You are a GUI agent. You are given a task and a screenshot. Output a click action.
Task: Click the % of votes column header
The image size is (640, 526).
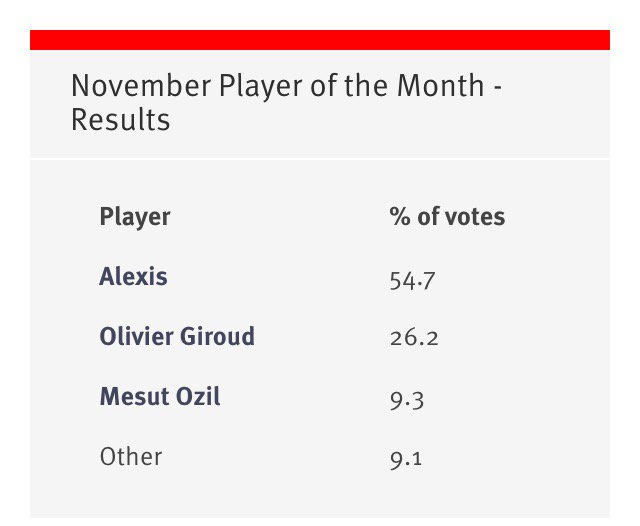tap(447, 216)
